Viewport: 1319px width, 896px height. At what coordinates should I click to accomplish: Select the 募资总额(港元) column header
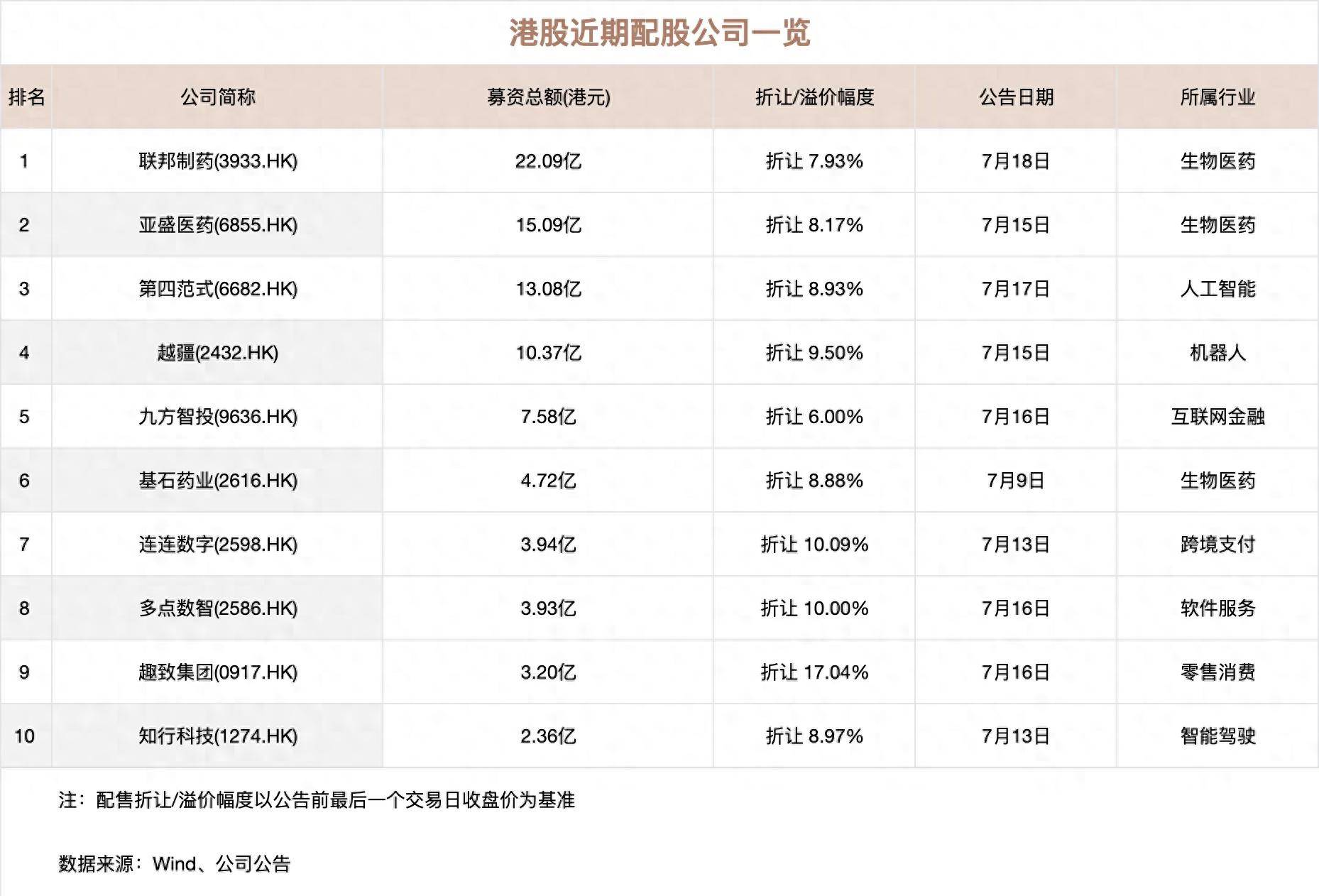(x=548, y=97)
